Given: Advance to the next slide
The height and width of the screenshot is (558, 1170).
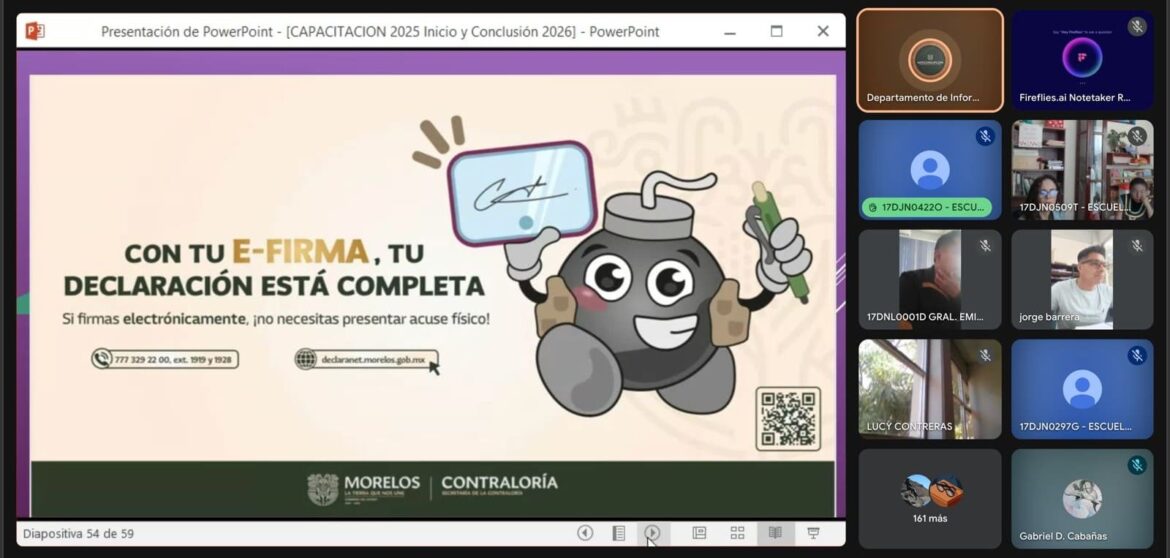Looking at the screenshot, I should (652, 534).
